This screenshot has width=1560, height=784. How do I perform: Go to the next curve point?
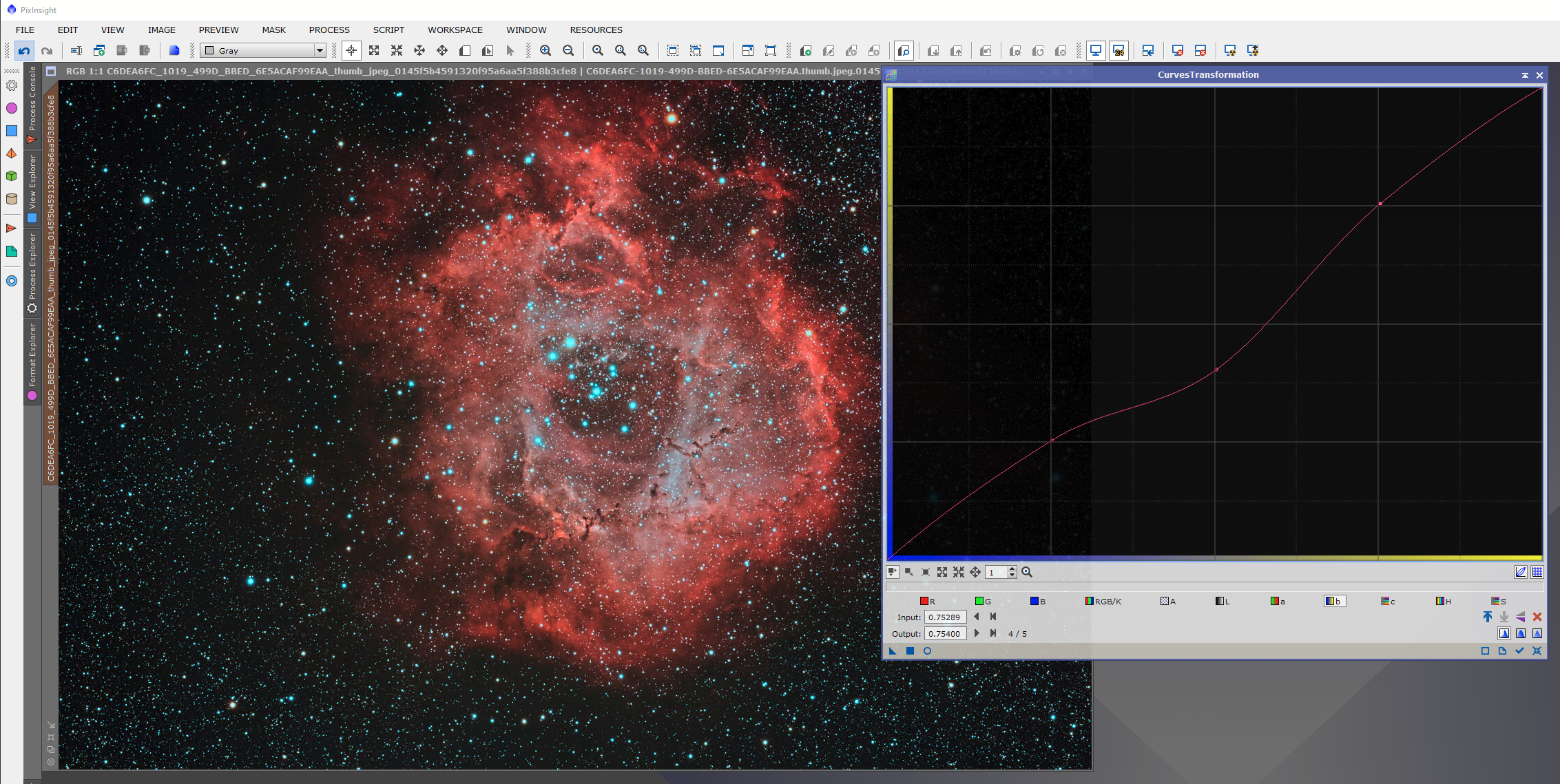pyautogui.click(x=977, y=633)
